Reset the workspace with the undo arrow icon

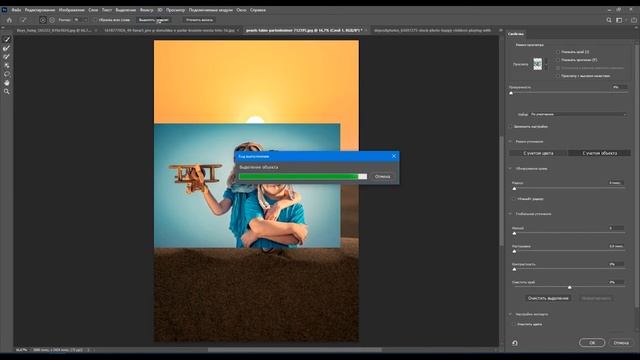point(515,343)
